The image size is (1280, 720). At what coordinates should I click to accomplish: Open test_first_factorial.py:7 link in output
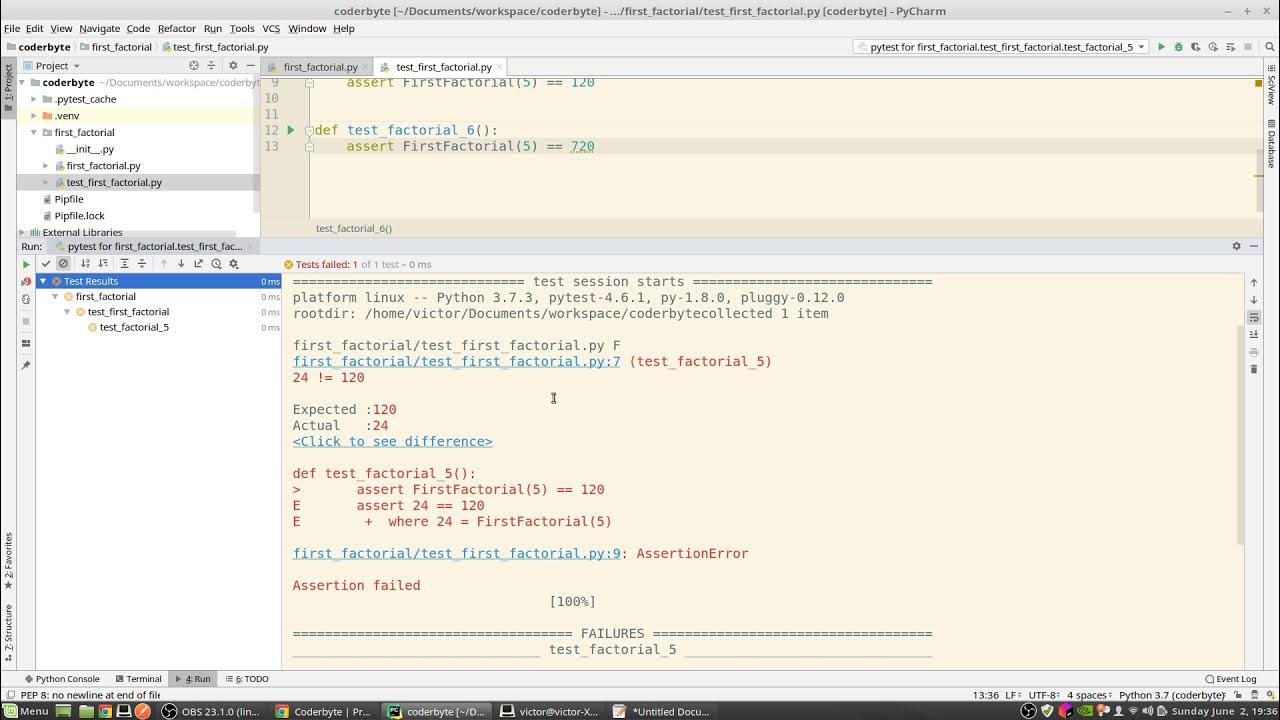(x=456, y=361)
